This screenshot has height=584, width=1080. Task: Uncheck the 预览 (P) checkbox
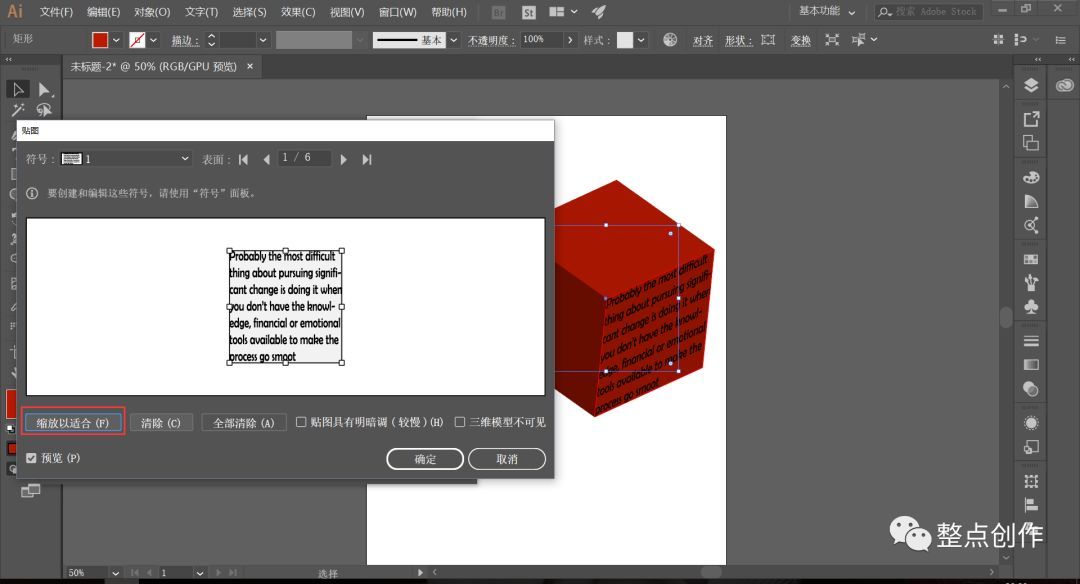point(31,458)
